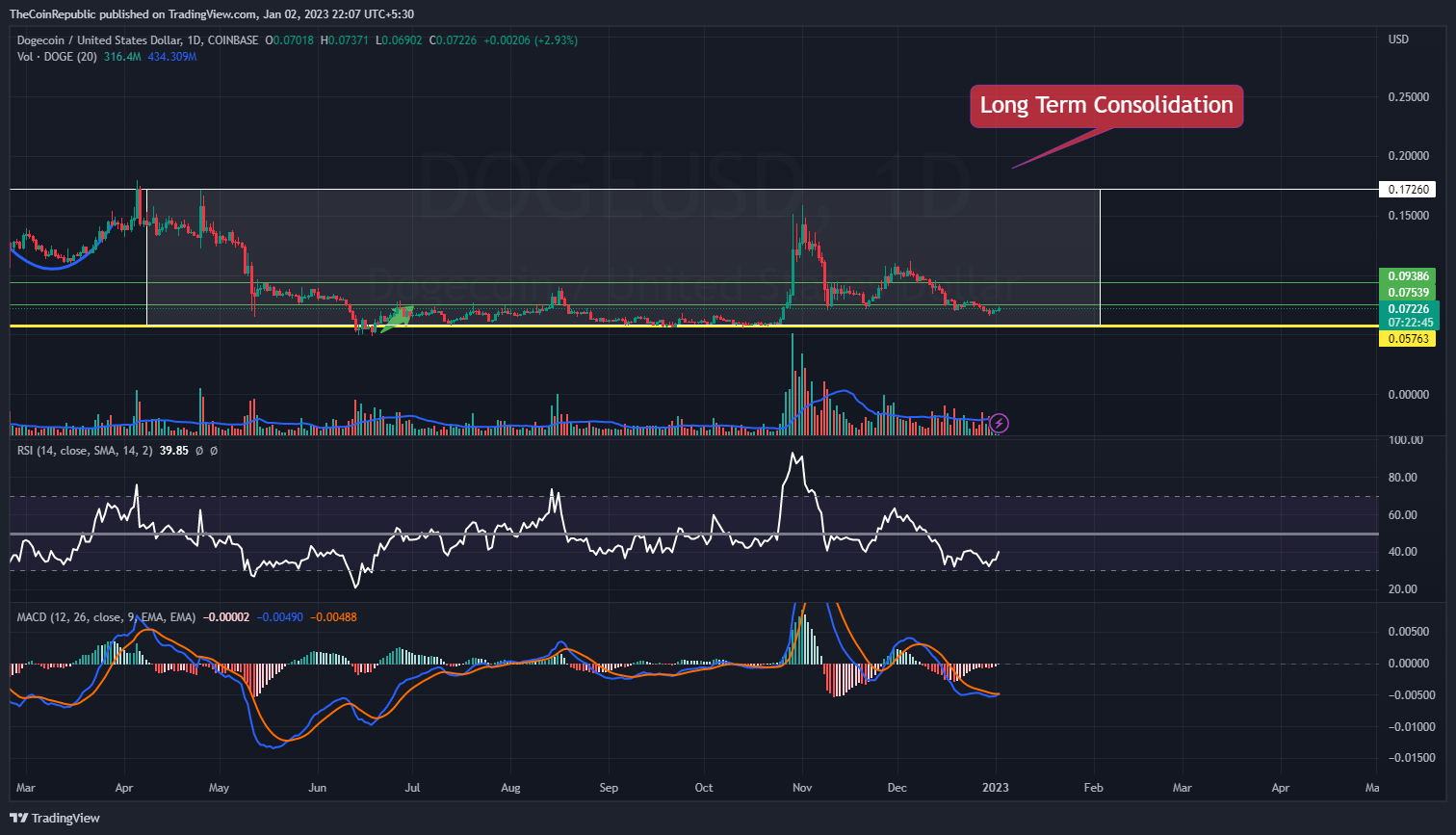This screenshot has height=835, width=1456.
Task: Click the Feb label on the time axis
Action: coord(1095,787)
